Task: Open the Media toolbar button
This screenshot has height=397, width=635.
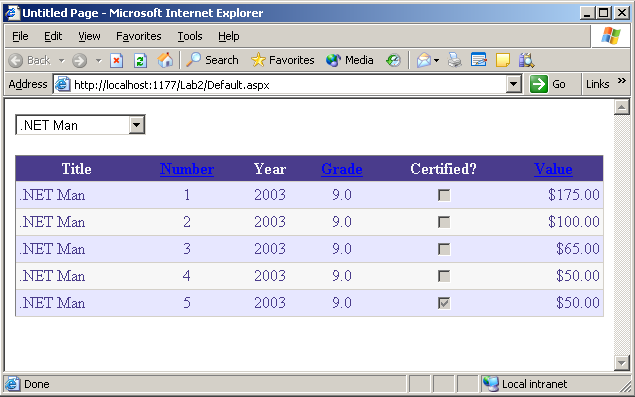Action: pos(349,60)
